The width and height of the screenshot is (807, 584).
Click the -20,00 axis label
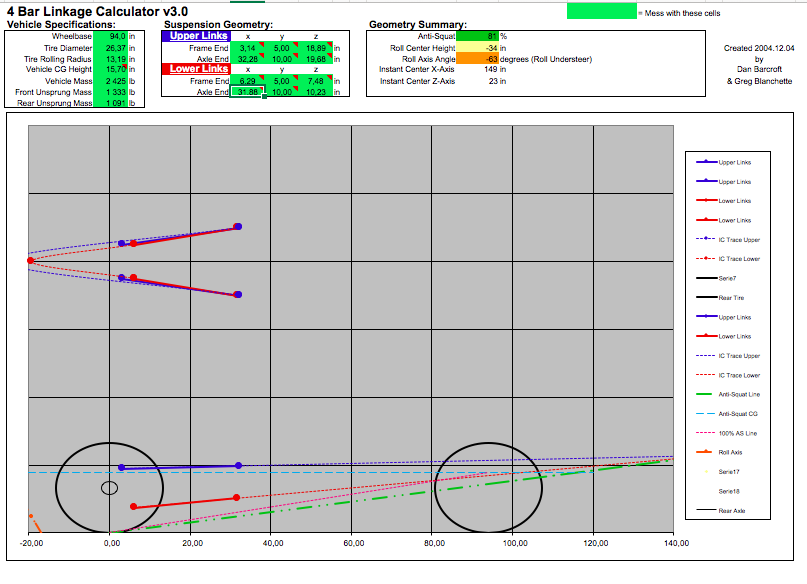31,543
